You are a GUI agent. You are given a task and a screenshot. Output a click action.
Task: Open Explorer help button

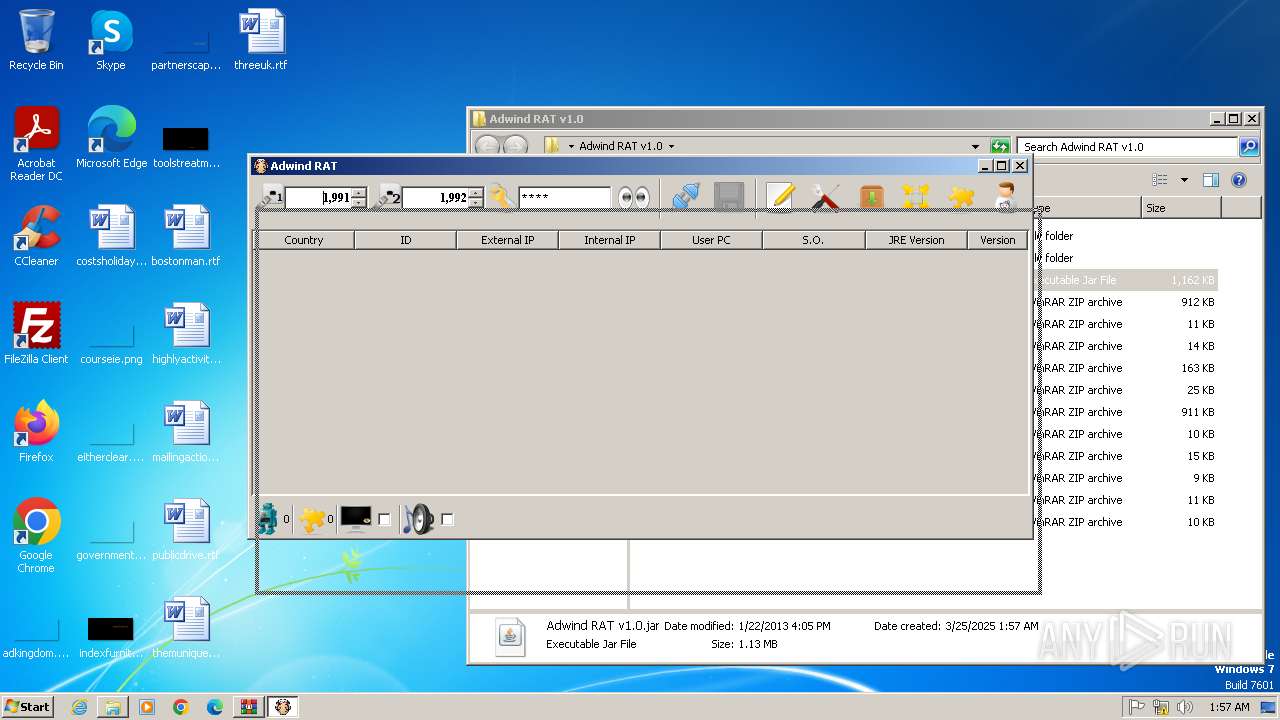click(x=1239, y=180)
